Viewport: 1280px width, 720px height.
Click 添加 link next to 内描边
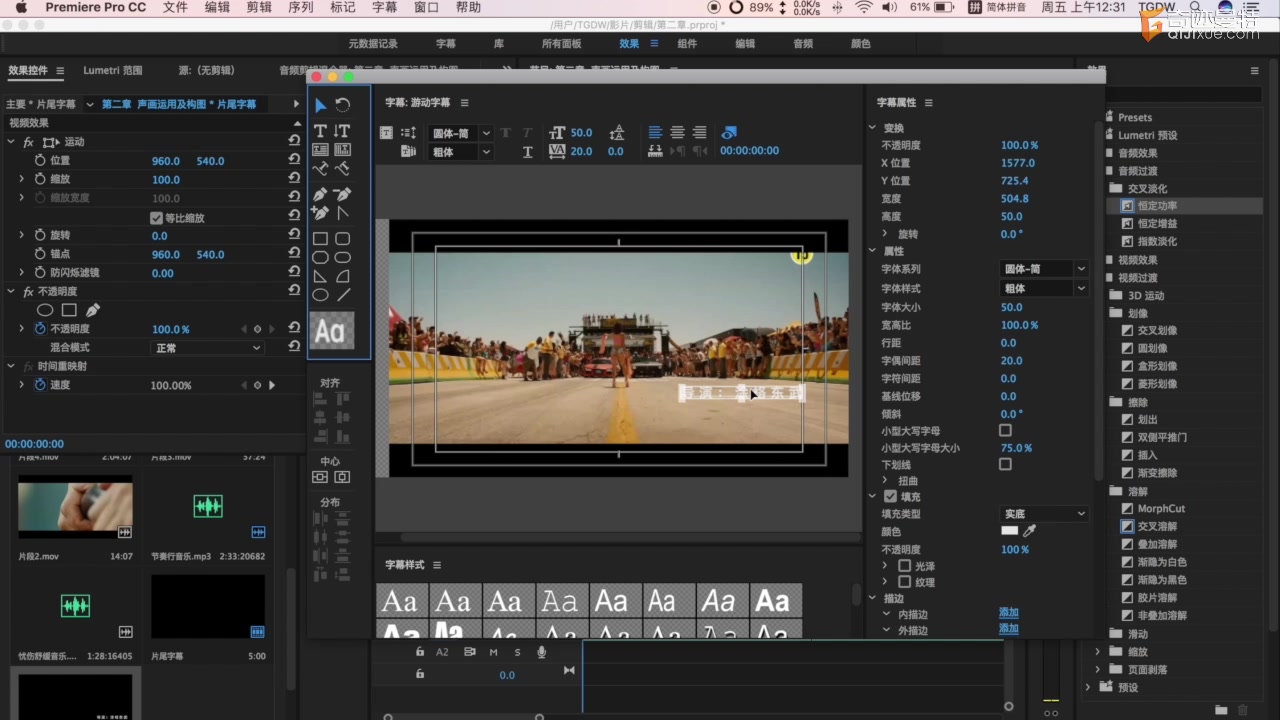1008,612
